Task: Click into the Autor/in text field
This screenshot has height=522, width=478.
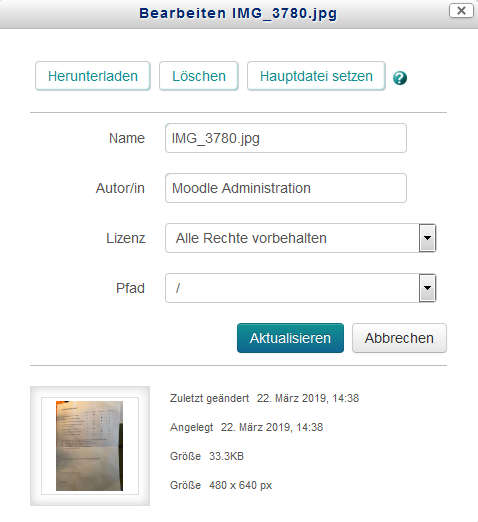Action: pos(286,188)
